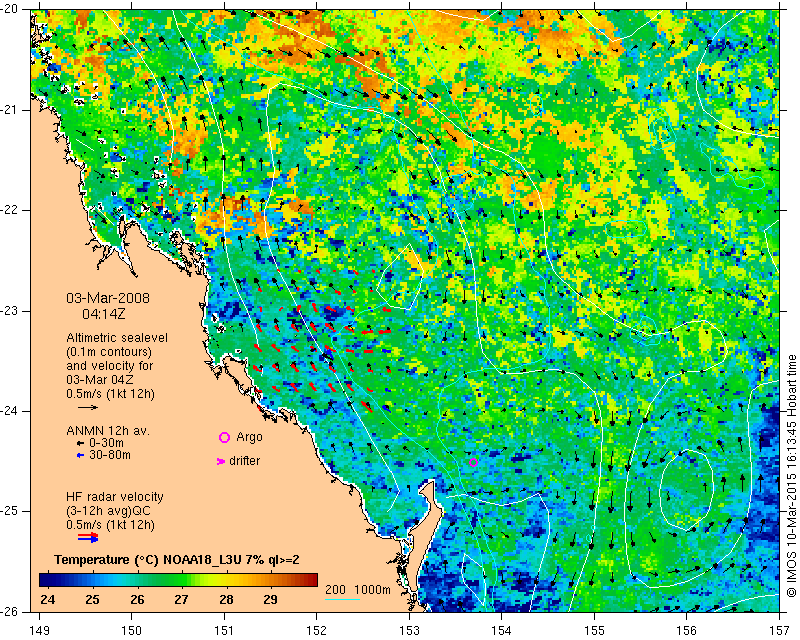Click the colorbar value 24
Screen dimensions: 800x640
pos(47,599)
